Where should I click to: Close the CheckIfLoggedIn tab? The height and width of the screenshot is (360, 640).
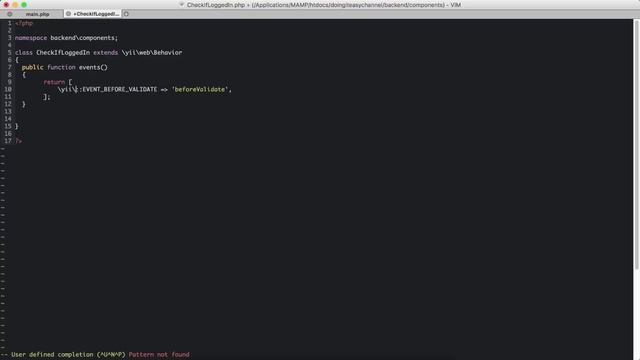coord(69,14)
